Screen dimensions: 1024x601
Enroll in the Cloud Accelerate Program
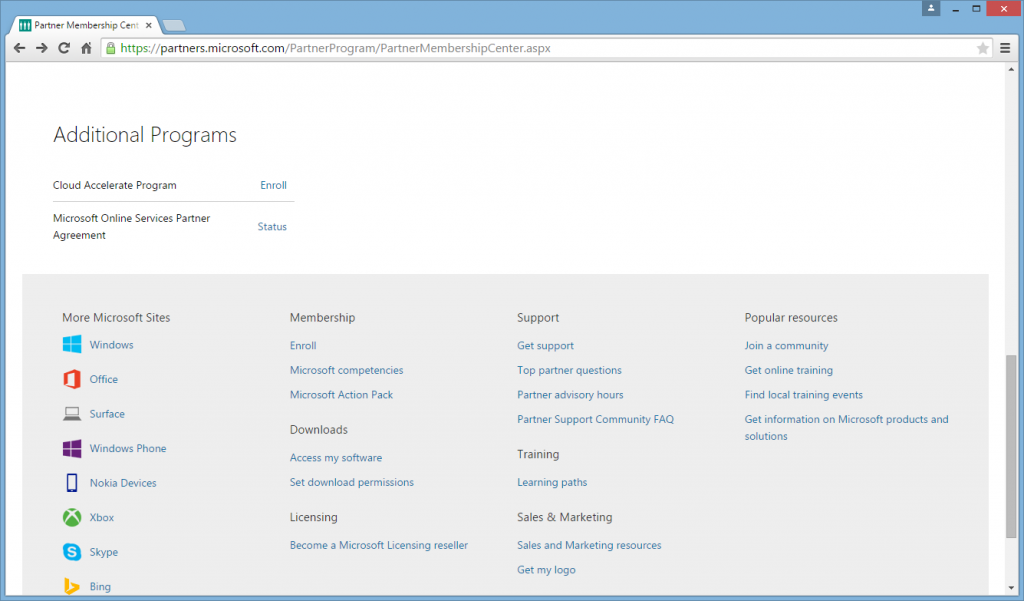click(x=273, y=186)
